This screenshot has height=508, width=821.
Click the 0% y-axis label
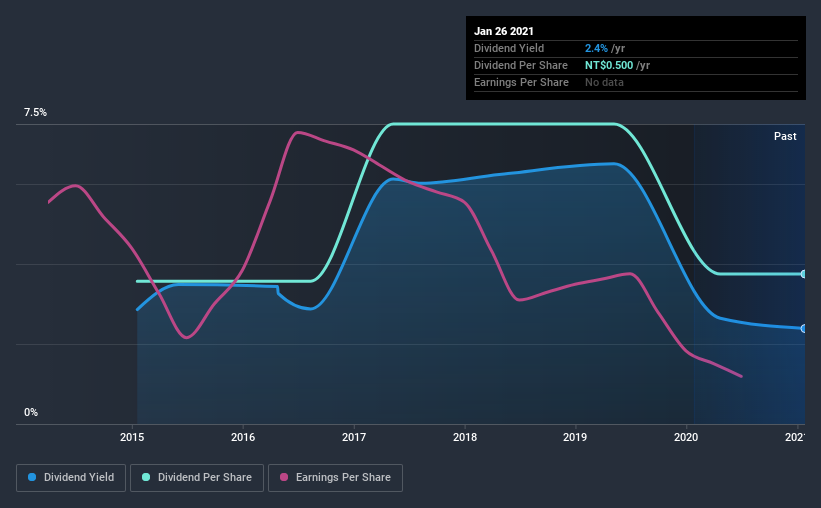tap(31, 412)
